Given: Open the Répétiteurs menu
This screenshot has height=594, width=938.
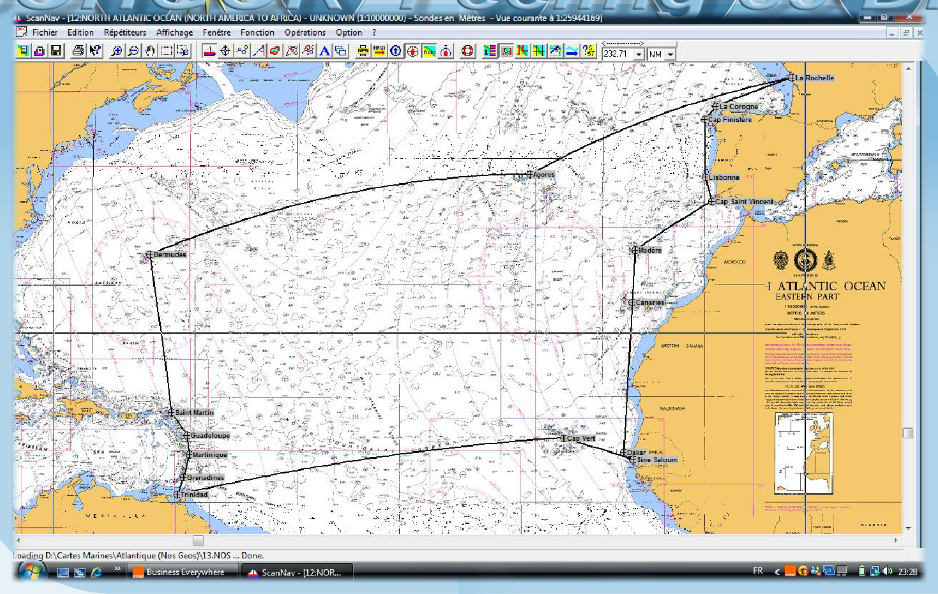Looking at the screenshot, I should point(125,32).
